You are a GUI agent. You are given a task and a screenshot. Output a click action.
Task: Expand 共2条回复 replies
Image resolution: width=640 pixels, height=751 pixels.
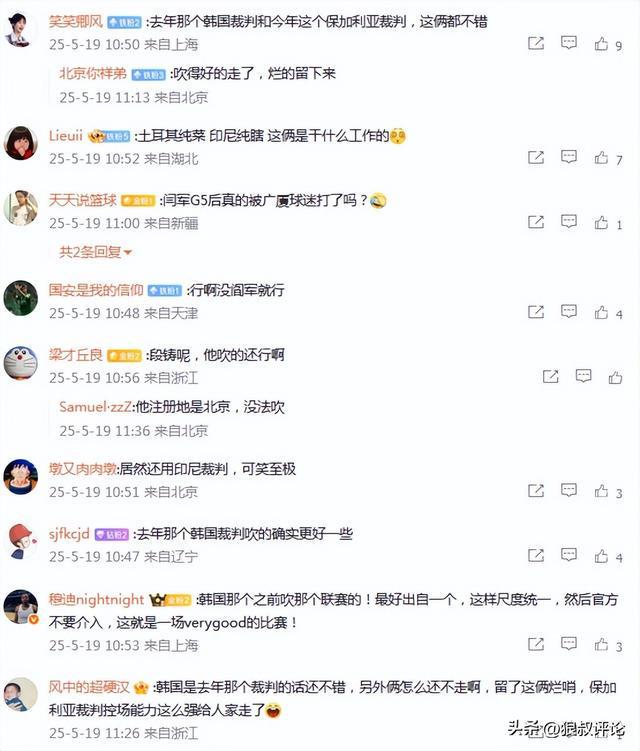(x=95, y=251)
